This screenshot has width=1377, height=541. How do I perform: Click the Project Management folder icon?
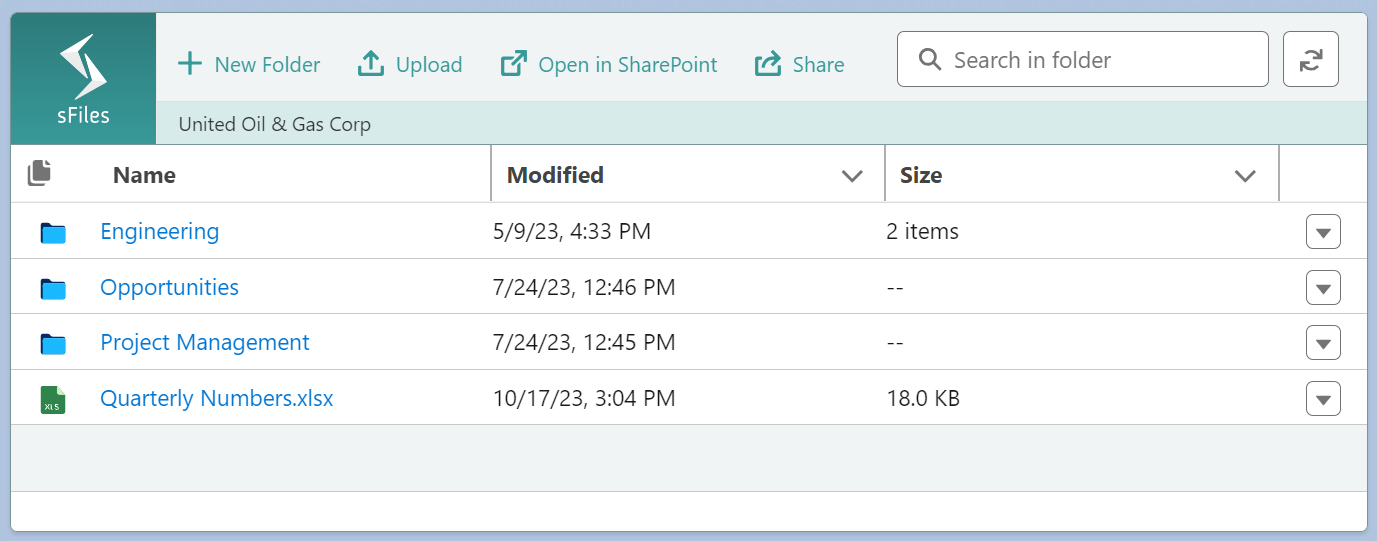(x=53, y=343)
